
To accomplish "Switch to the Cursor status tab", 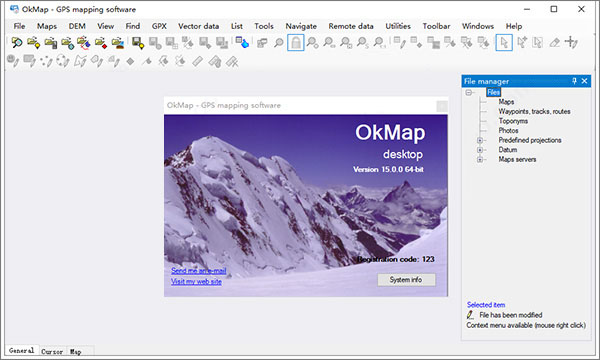I will (x=52, y=351).
